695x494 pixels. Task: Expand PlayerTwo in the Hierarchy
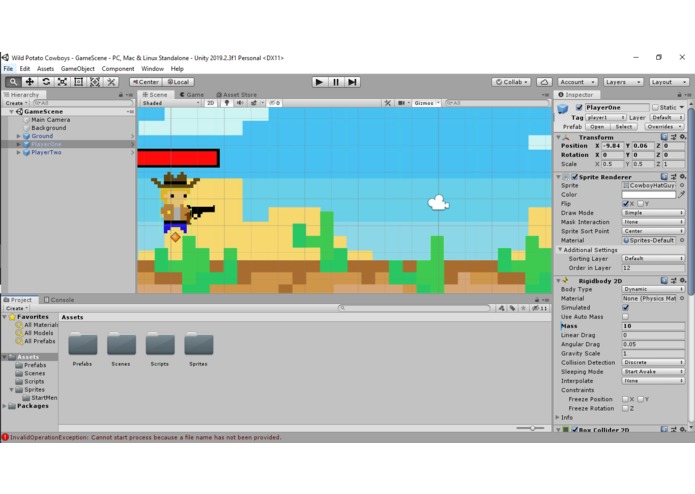pyautogui.click(x=19, y=152)
